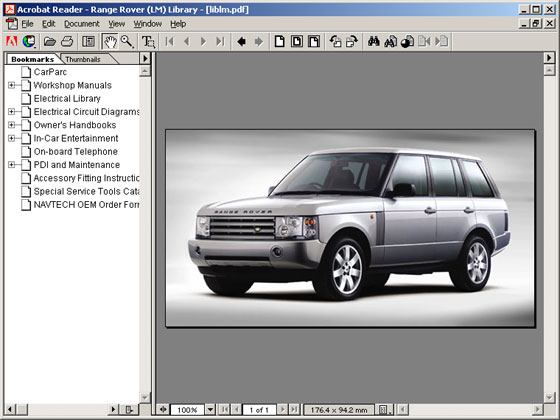Click the Go to Previous View arrow

click(241, 41)
